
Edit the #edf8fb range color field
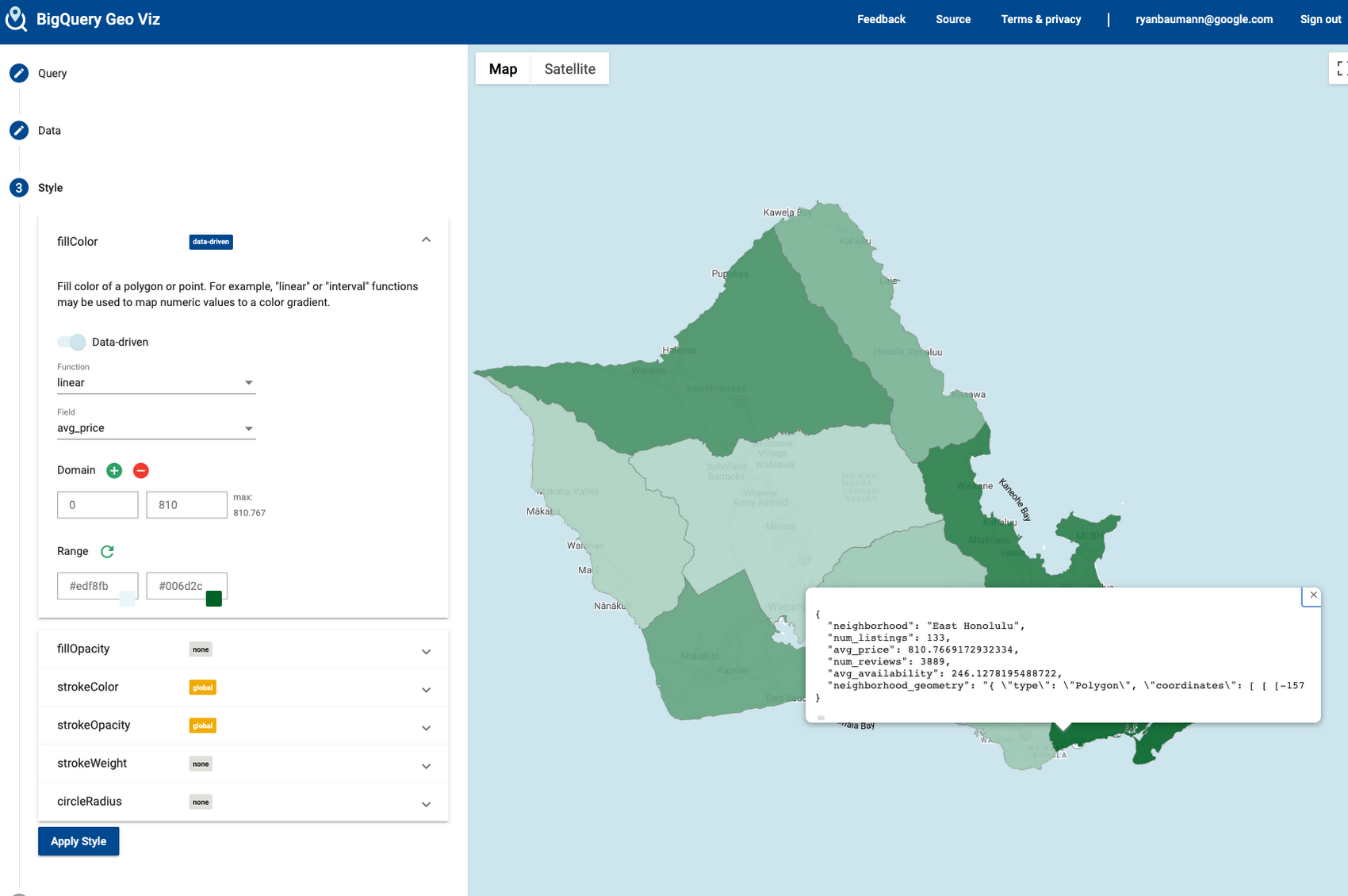[x=98, y=586]
